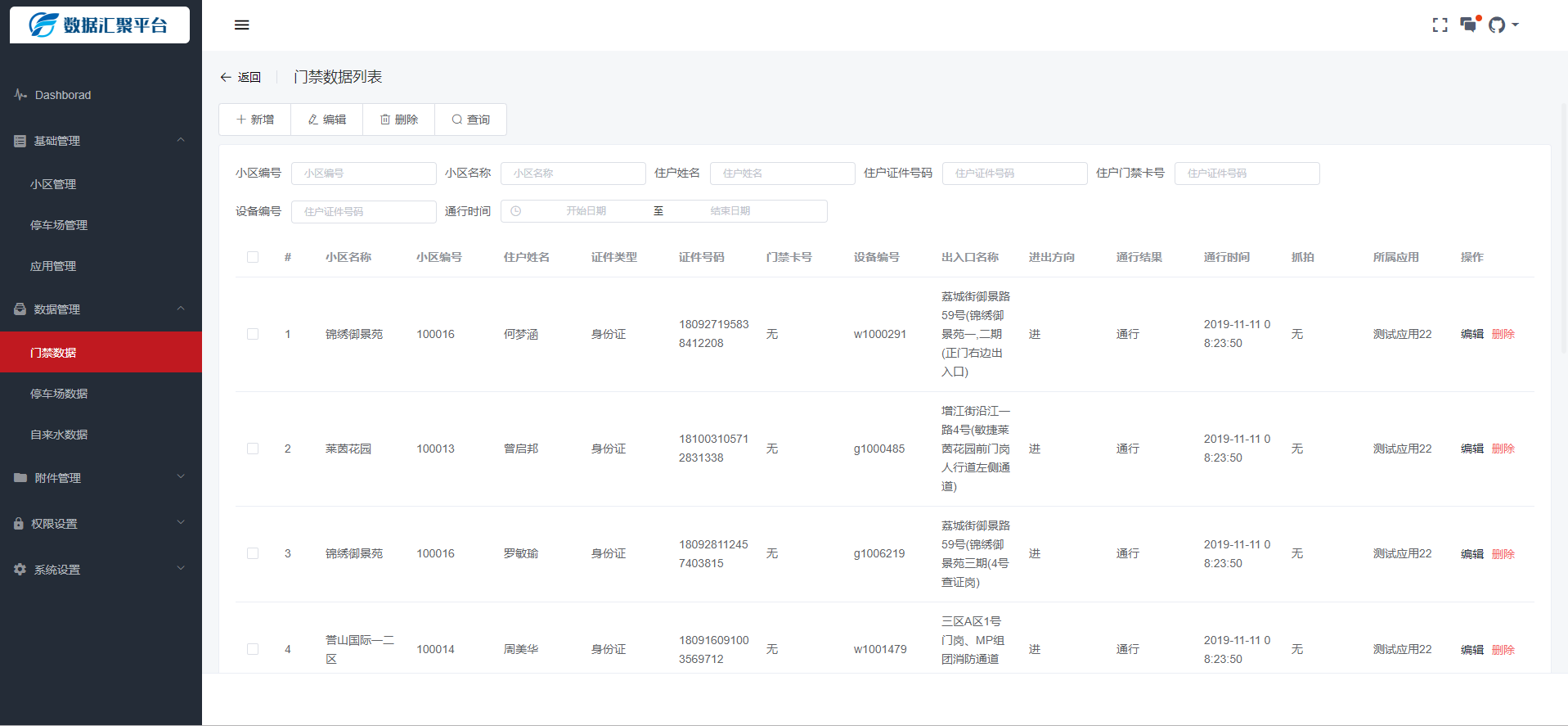The width and height of the screenshot is (1568, 726).
Task: Open 小区管理 menu item
Action: 101,184
